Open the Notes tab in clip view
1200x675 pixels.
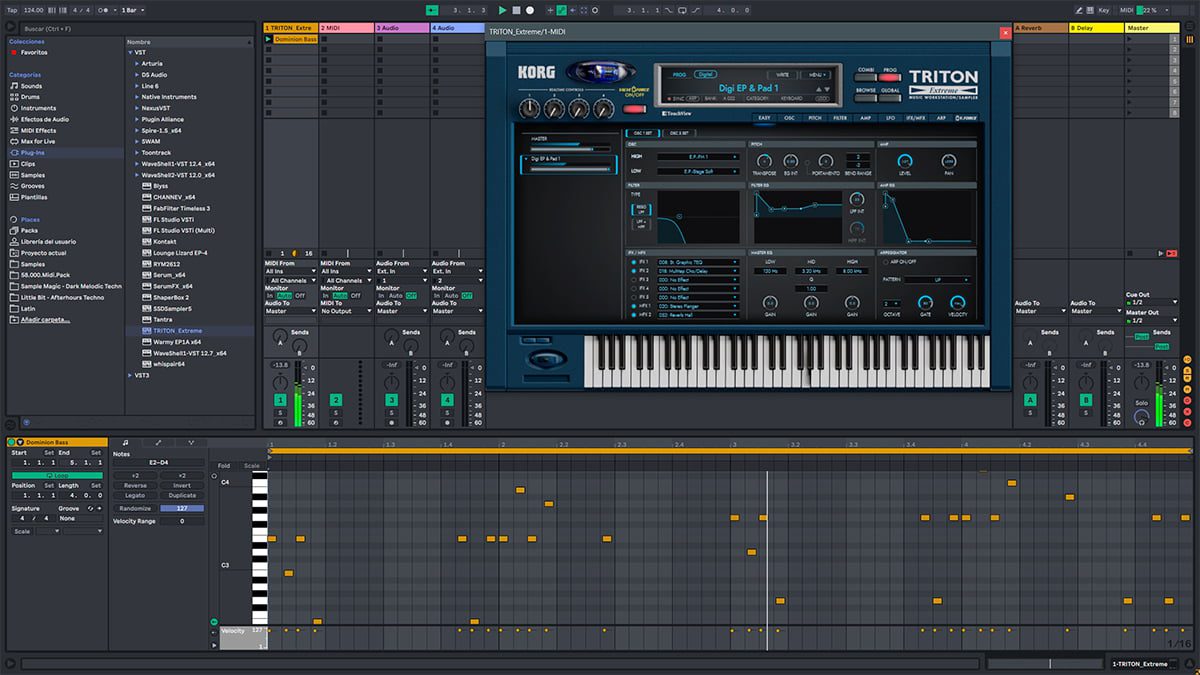pos(125,442)
